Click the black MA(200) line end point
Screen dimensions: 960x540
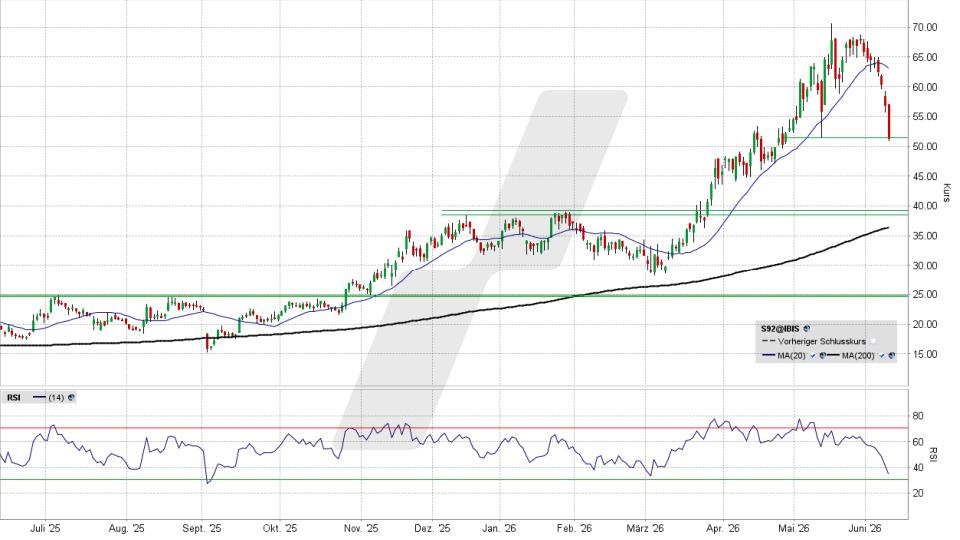click(888, 228)
